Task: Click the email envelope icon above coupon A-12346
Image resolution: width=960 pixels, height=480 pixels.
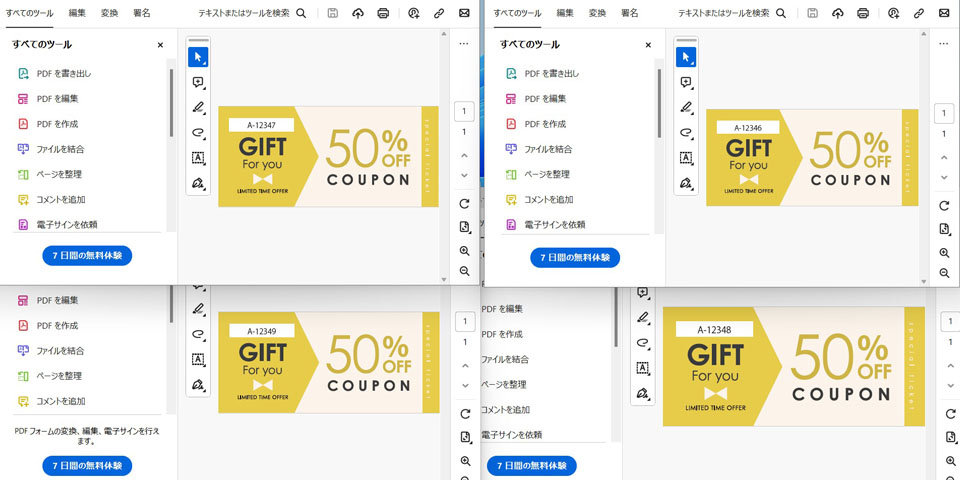Action: pyautogui.click(x=941, y=13)
